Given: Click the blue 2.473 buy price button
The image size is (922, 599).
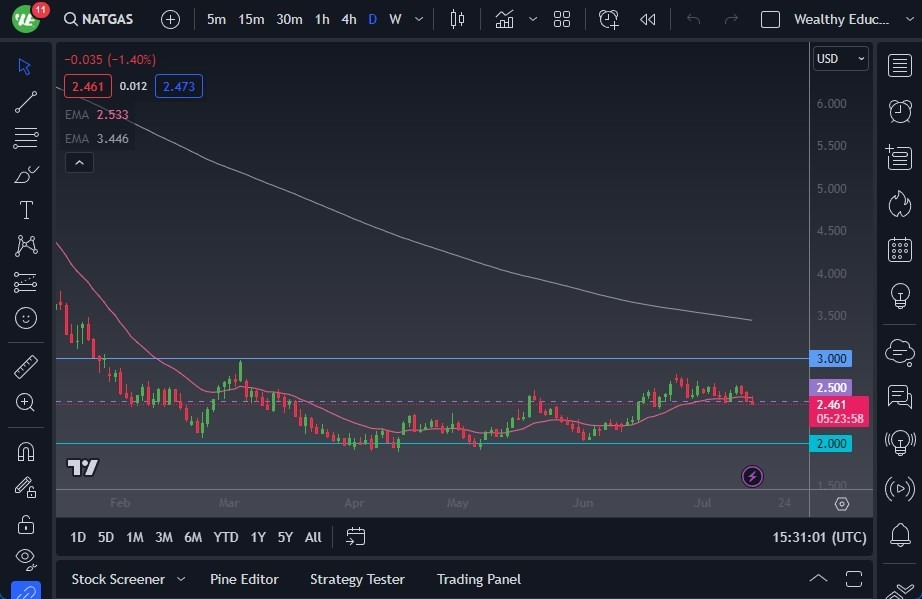Looking at the screenshot, I should [x=179, y=86].
